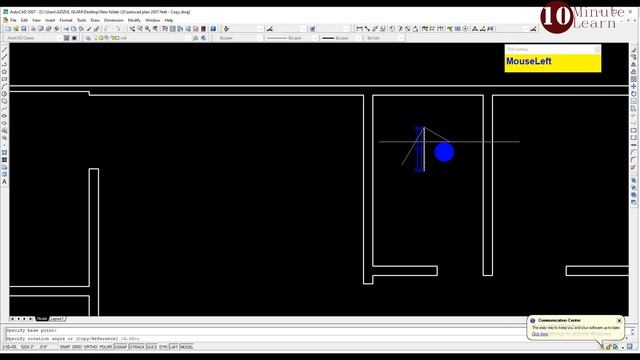This screenshot has height=360, width=640.
Task: Toggle OTRACK in the status bar
Action: tap(137, 347)
